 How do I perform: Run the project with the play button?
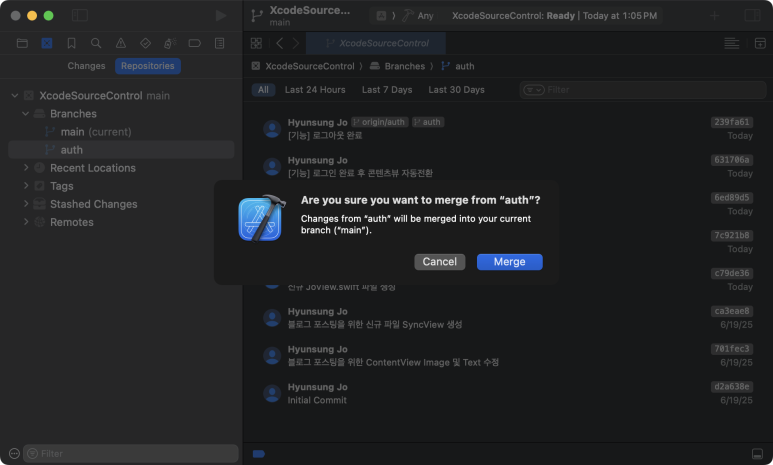221,15
